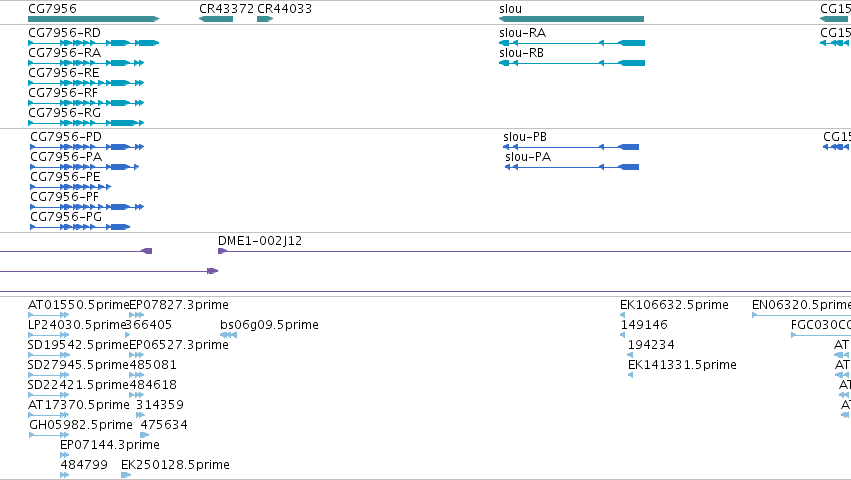
Task: Select the CR43372 gene label
Action: 226,8
